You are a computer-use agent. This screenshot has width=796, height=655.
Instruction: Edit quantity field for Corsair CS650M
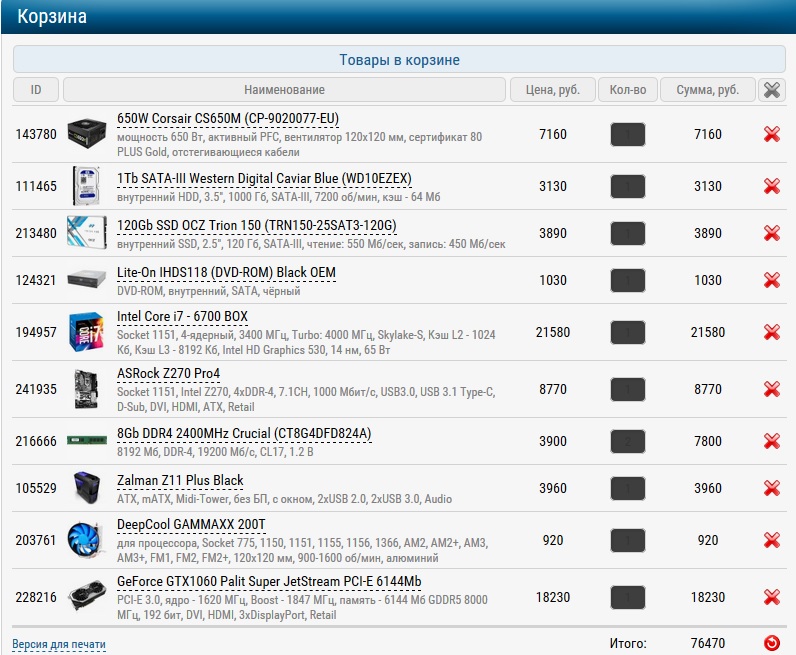627,135
